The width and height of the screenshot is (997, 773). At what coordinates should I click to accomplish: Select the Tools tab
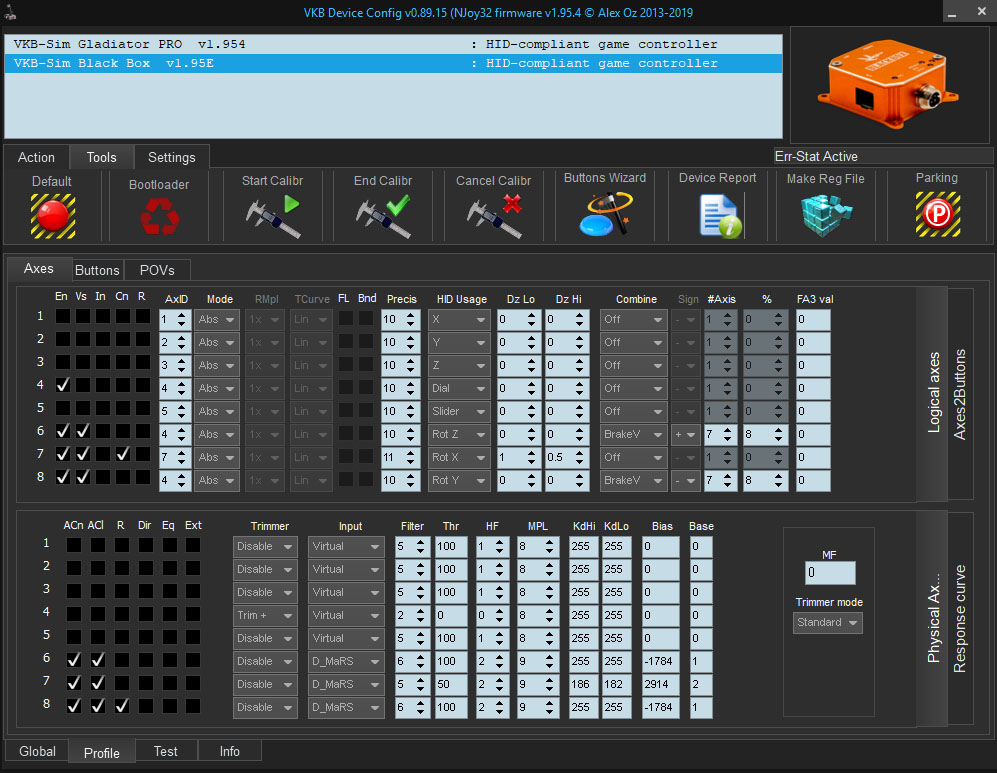[x=102, y=157]
